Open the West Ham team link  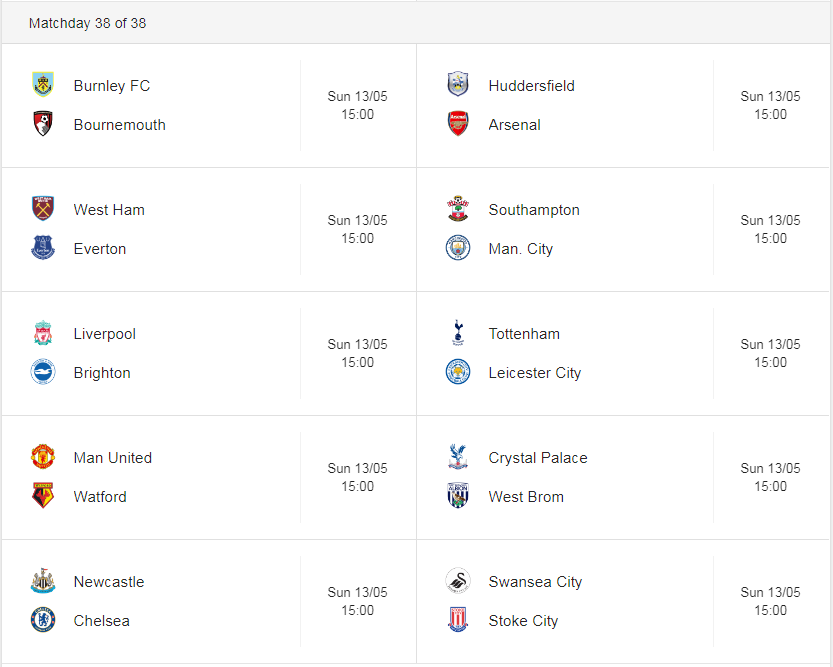pyautogui.click(x=109, y=210)
